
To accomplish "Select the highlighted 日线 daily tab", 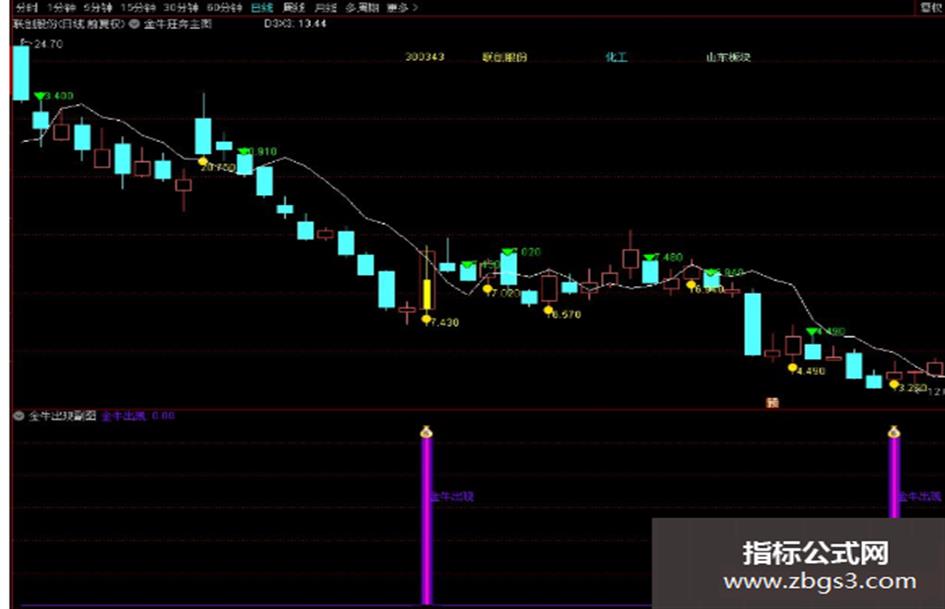I will tap(262, 8).
